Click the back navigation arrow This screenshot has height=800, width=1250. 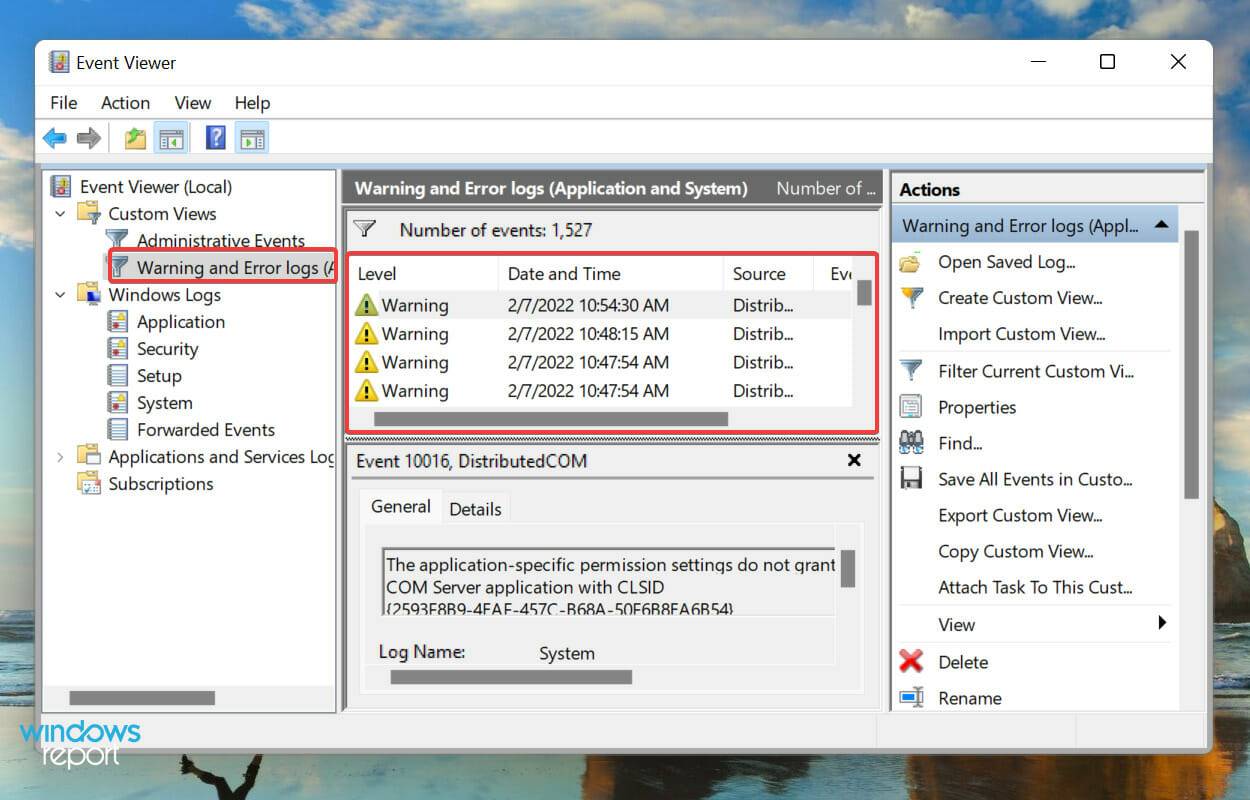55,137
